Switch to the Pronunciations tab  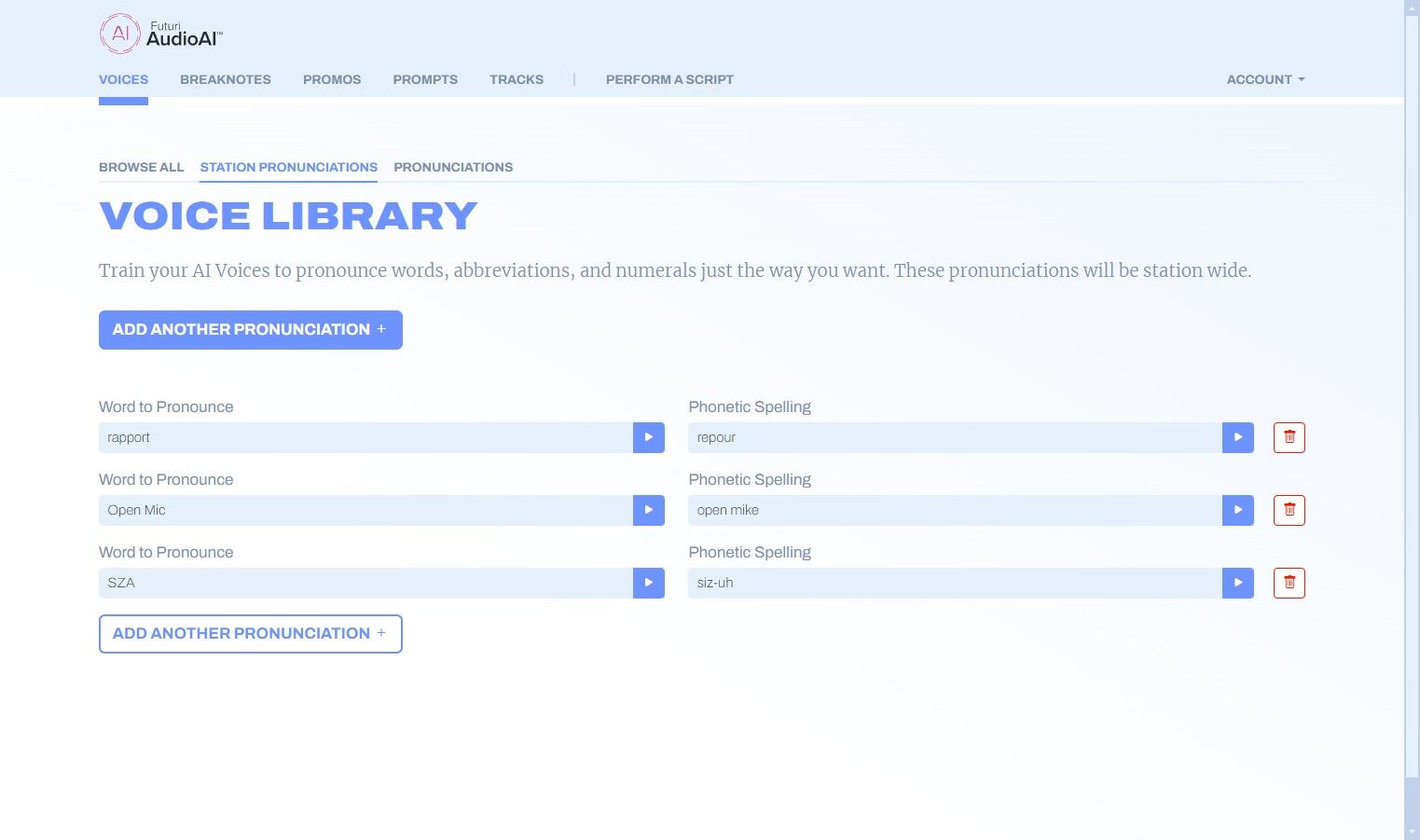(x=452, y=167)
